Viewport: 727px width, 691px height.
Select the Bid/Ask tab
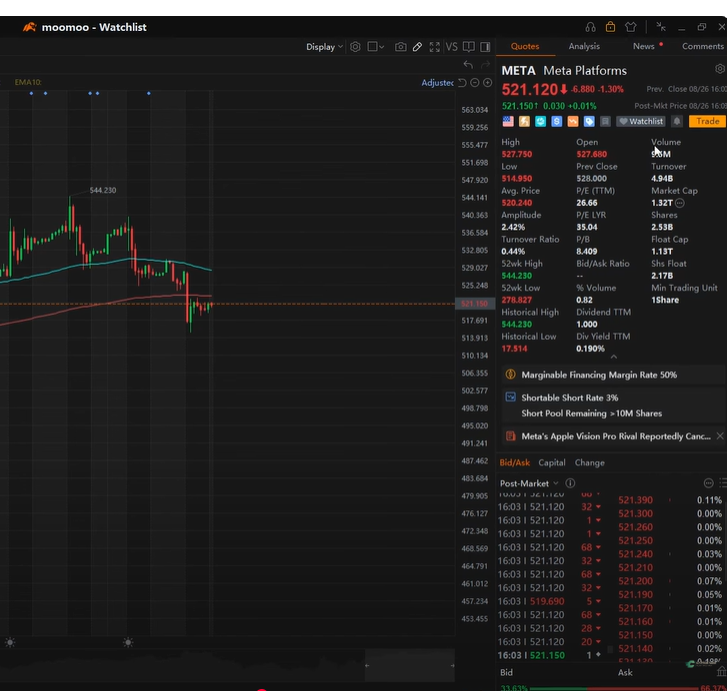(515, 463)
